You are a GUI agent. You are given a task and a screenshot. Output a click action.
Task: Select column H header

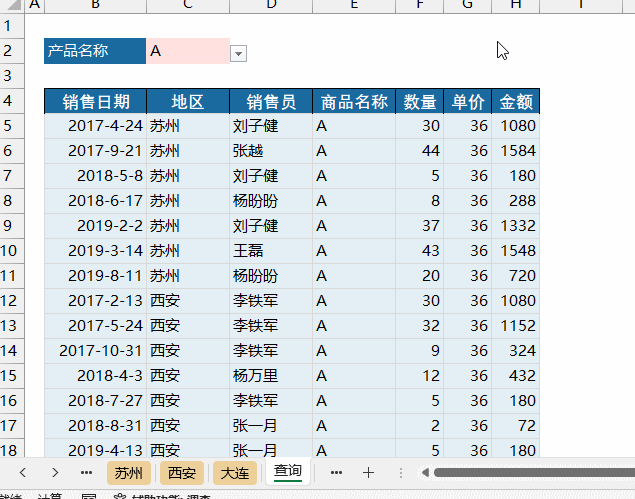516,5
